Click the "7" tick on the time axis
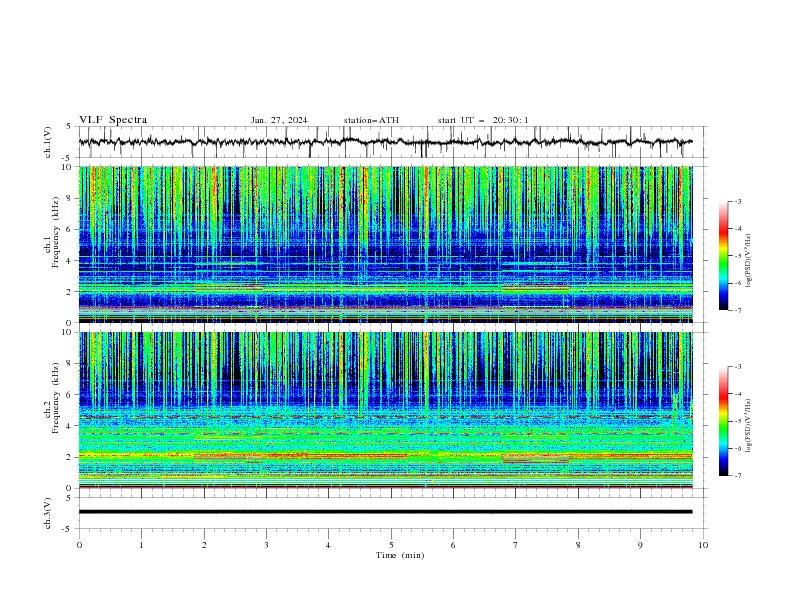 (x=516, y=545)
